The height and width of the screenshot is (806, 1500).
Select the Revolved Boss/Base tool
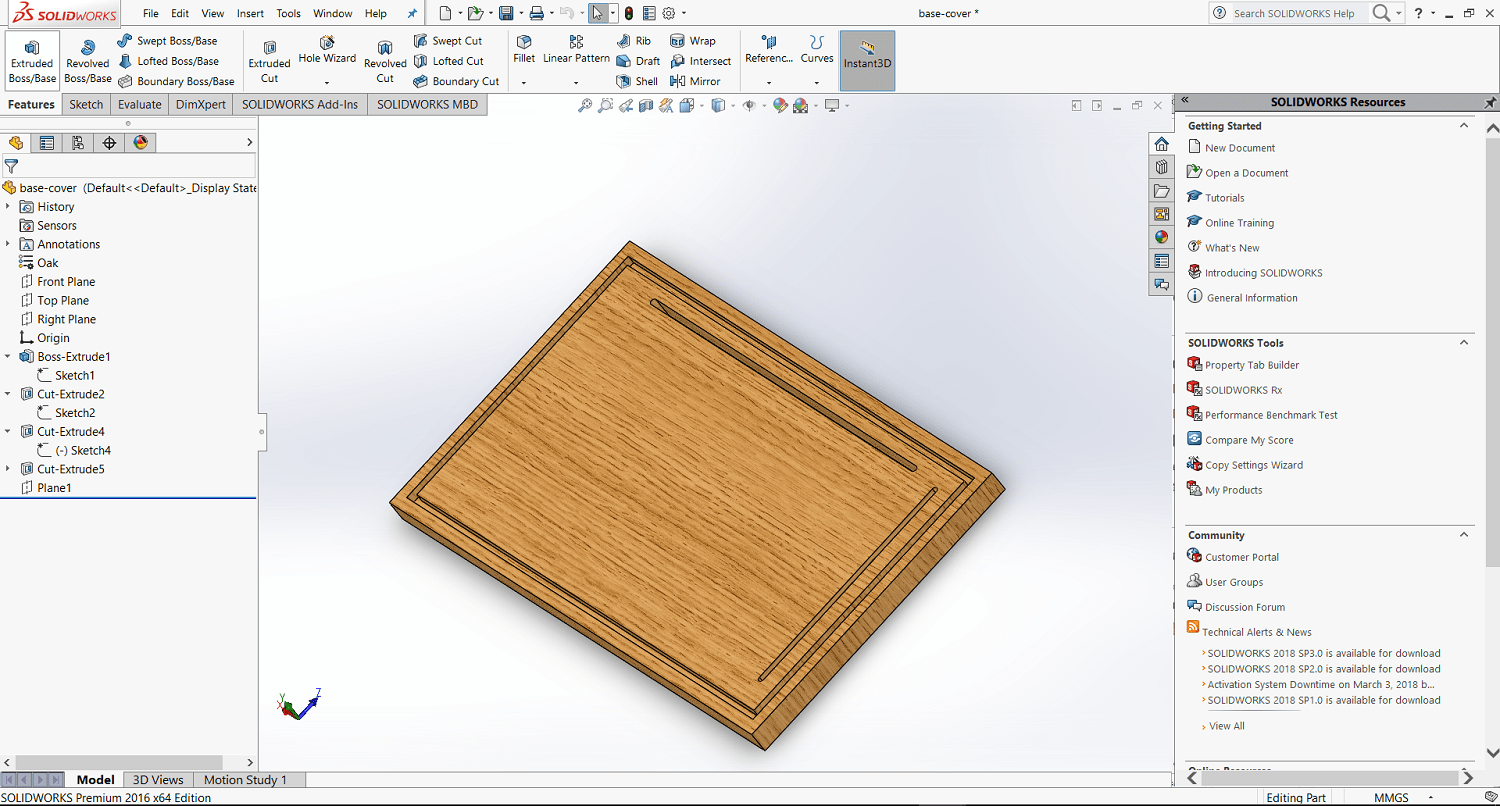pos(88,62)
